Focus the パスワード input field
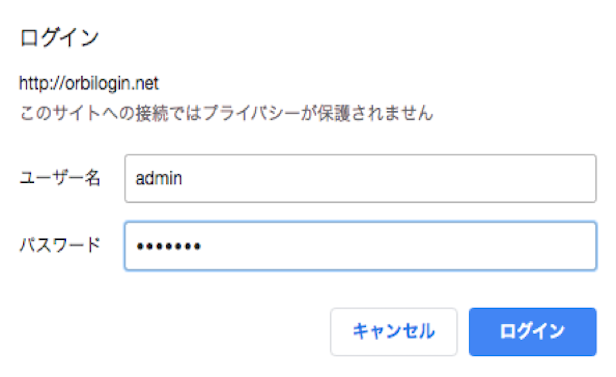The image size is (616, 377). tap(360, 246)
